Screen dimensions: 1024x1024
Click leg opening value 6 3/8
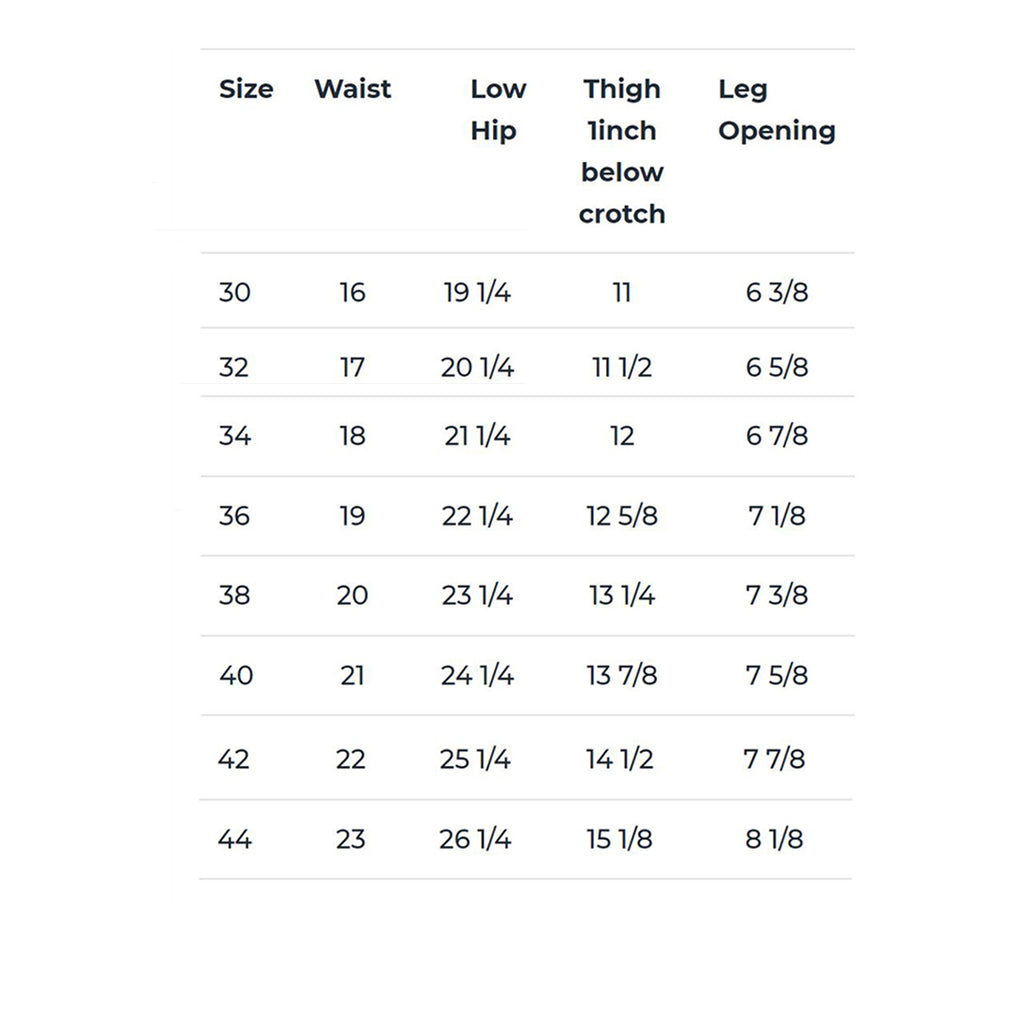coord(777,293)
